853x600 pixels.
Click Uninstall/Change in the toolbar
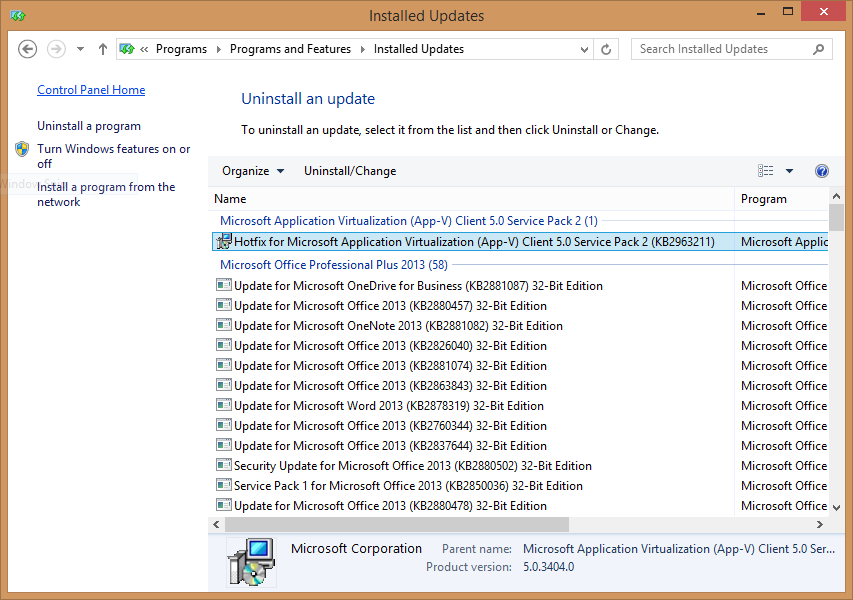pyautogui.click(x=350, y=171)
